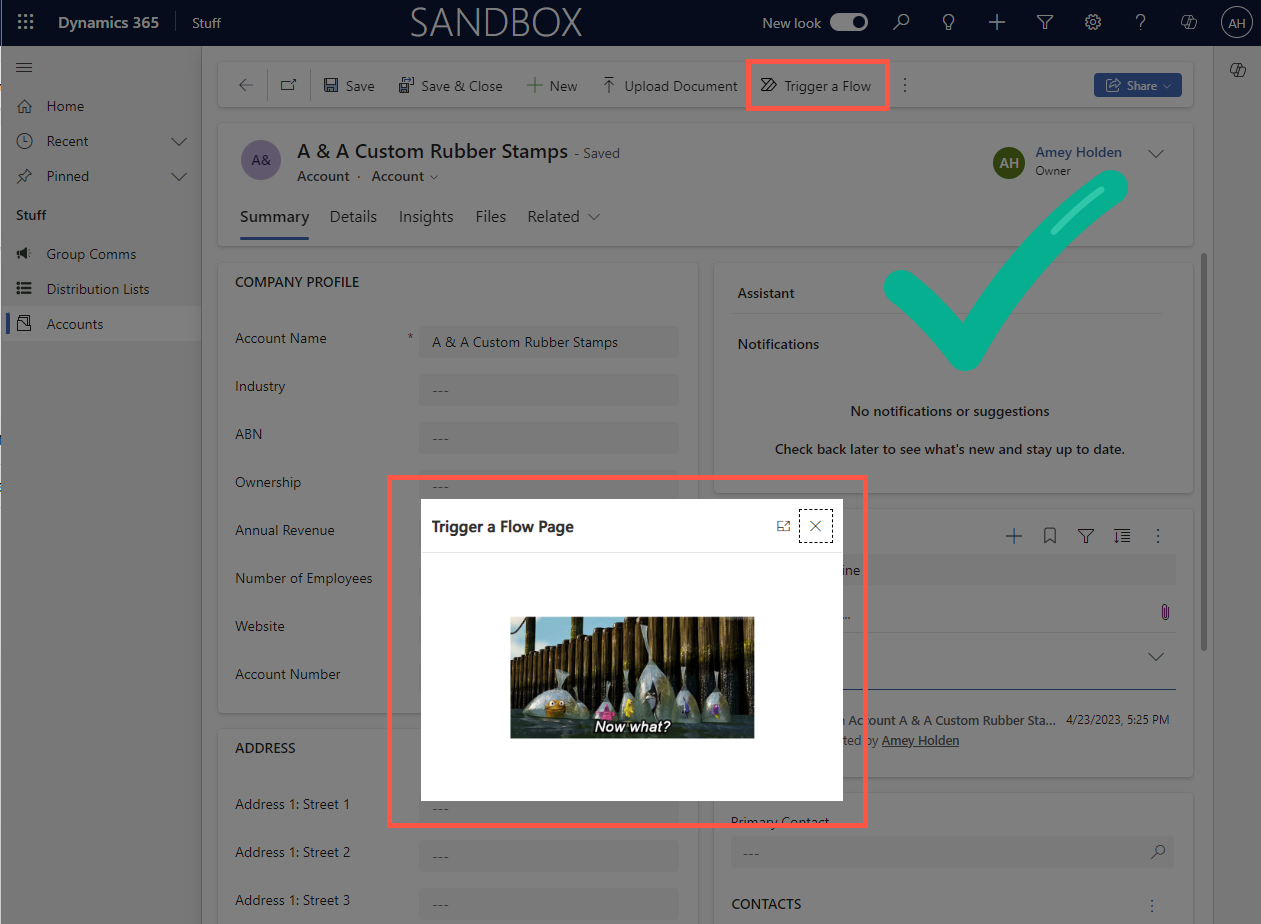Switch to the Details tab
Viewport: 1261px width, 924px height.
click(353, 217)
